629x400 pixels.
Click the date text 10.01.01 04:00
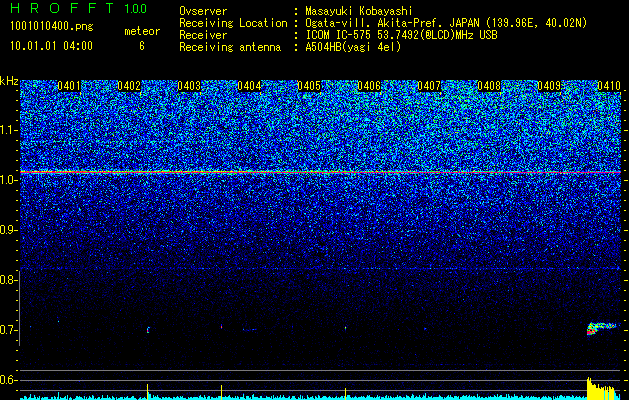[x=51, y=46]
